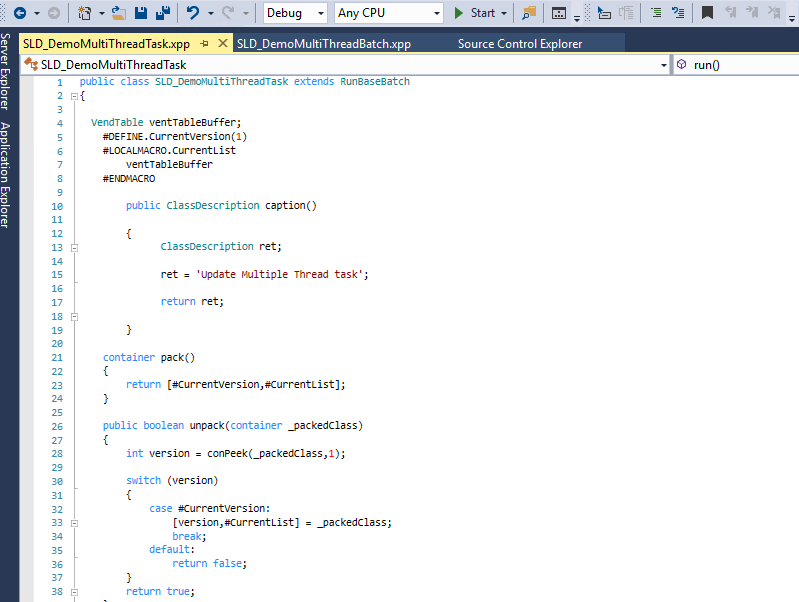Click the Navigate Forward arrow icon
Viewport: 799px width, 602px height.
click(x=54, y=13)
